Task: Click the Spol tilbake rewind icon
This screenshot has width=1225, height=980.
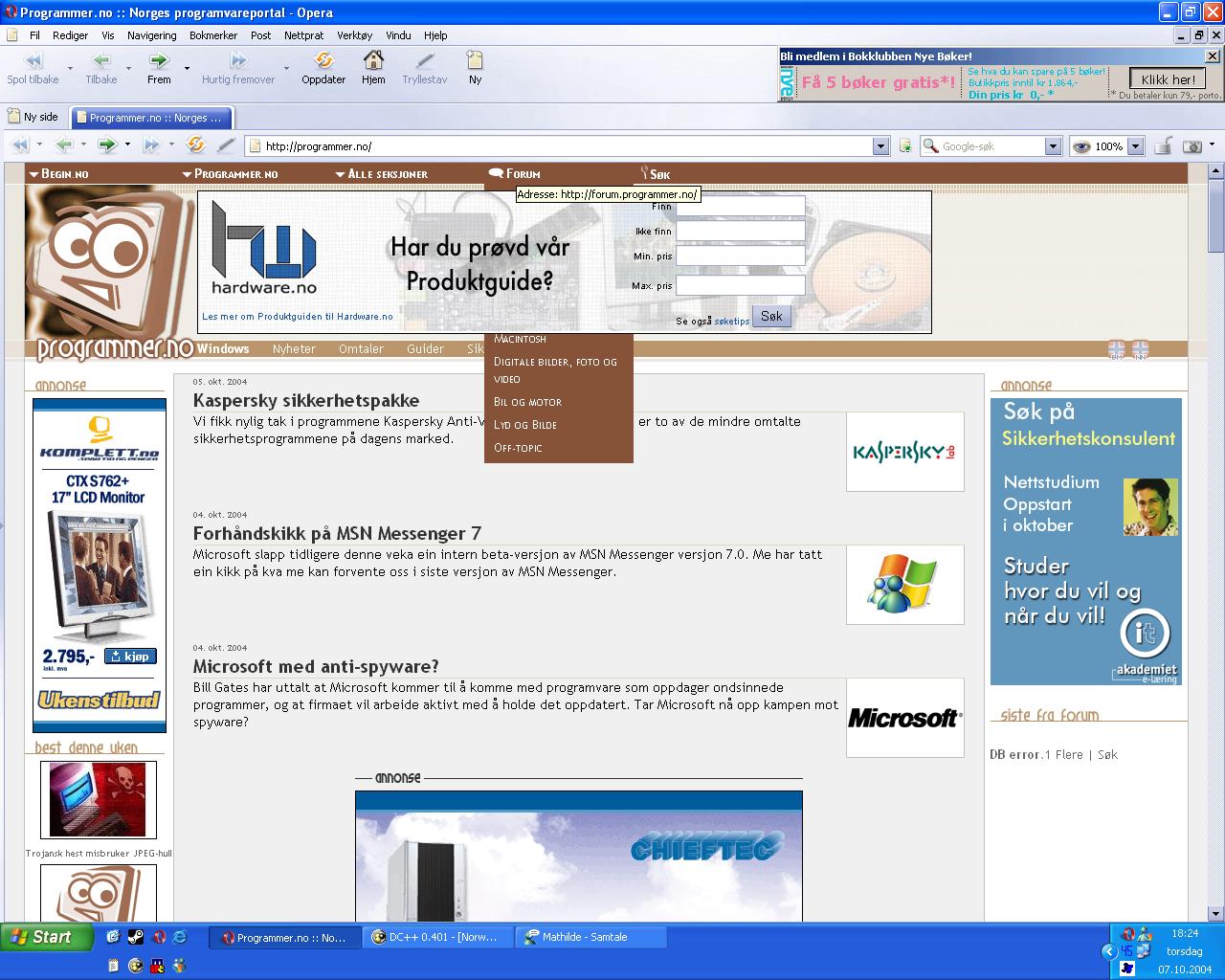Action: tap(33, 60)
